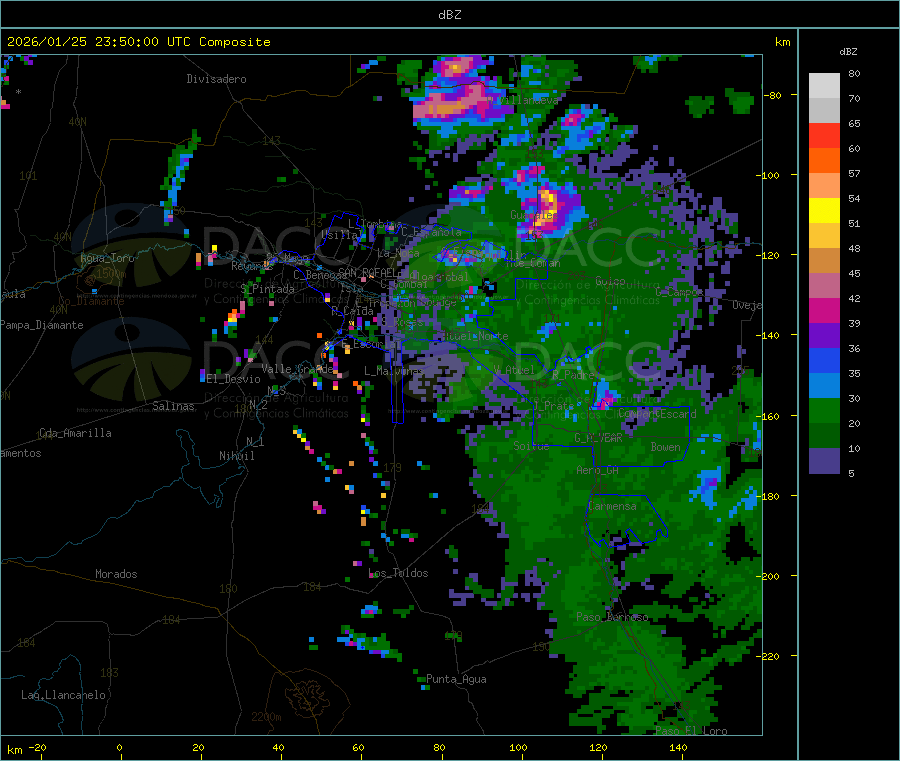Click the El_Desvio map label
This screenshot has height=761, width=900.
[x=233, y=379]
